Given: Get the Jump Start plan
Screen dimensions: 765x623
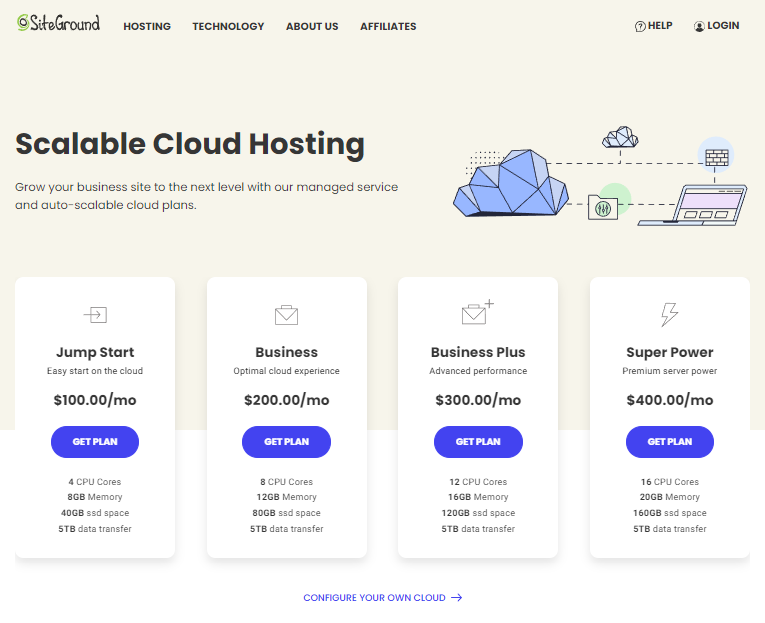Looking at the screenshot, I should click(95, 442).
